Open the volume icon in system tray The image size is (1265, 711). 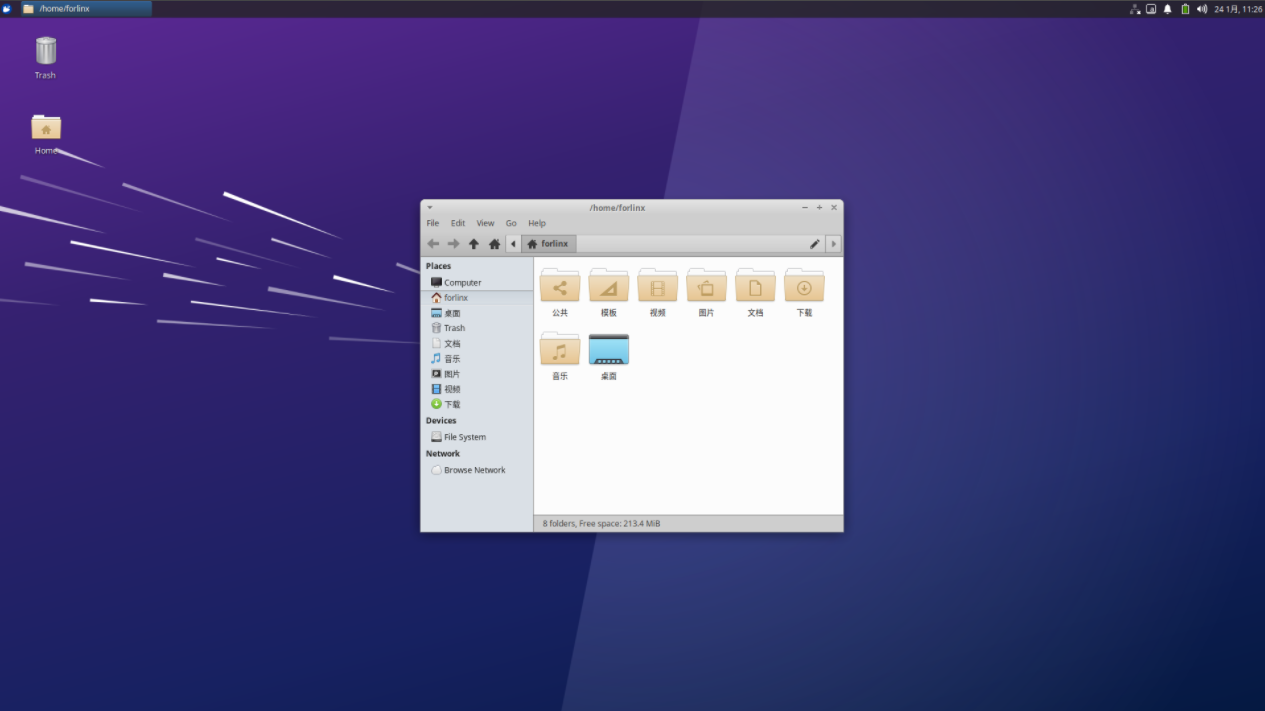tap(1202, 9)
